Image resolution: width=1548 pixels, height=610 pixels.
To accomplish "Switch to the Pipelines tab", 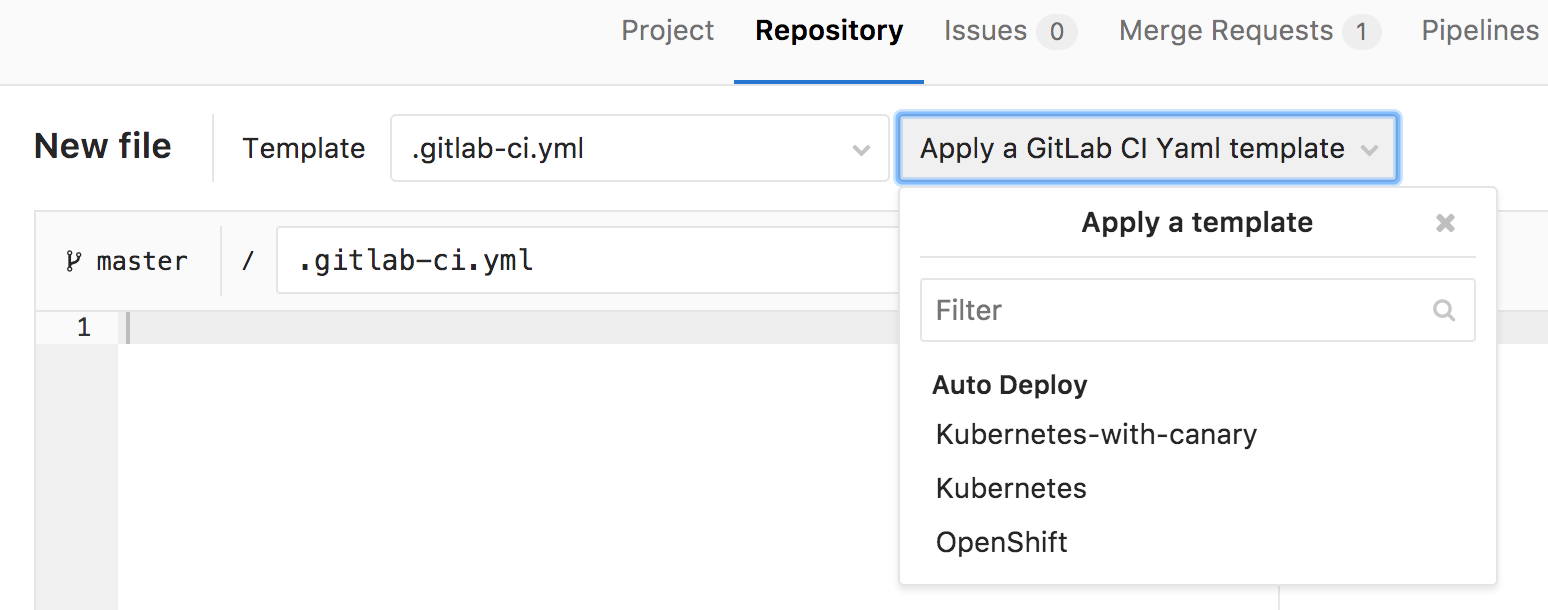I will (x=1480, y=31).
